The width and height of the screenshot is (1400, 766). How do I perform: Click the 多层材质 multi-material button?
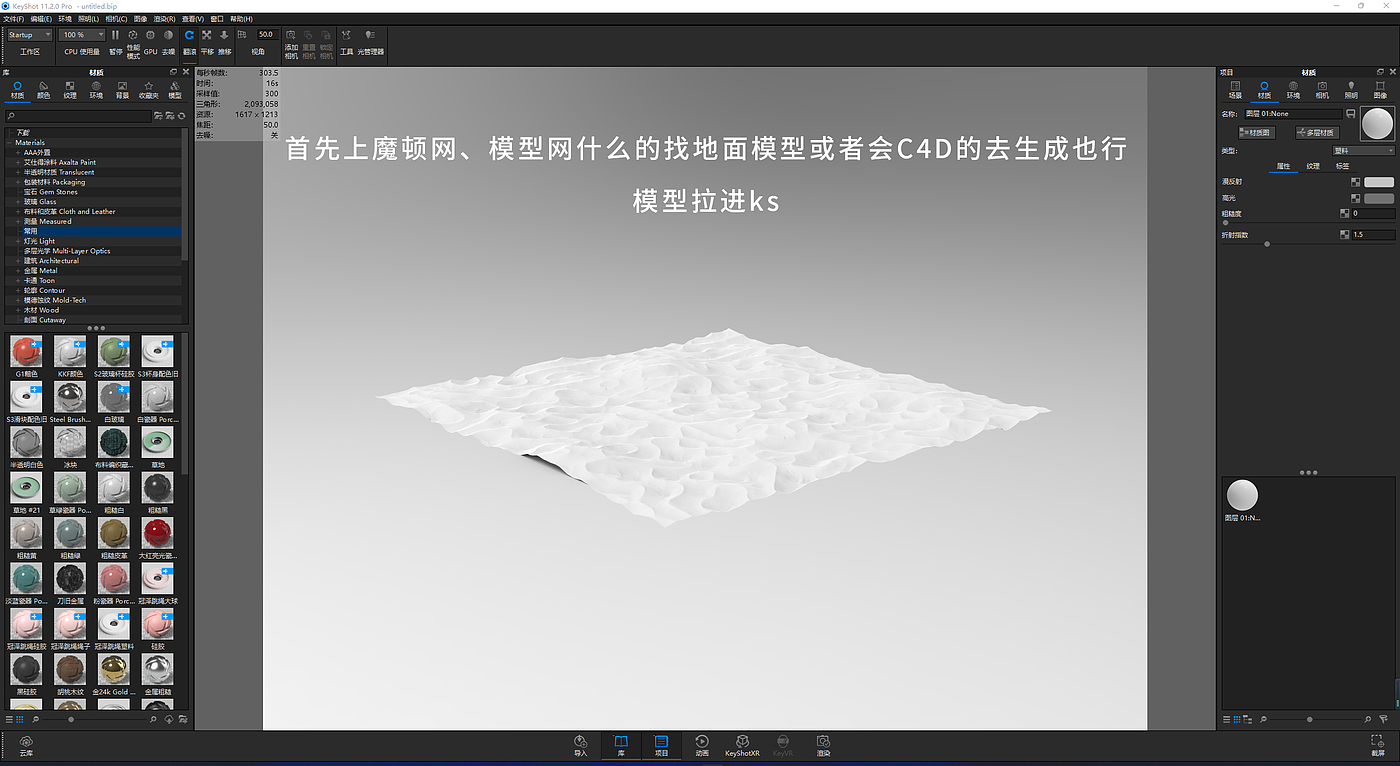pos(1316,132)
